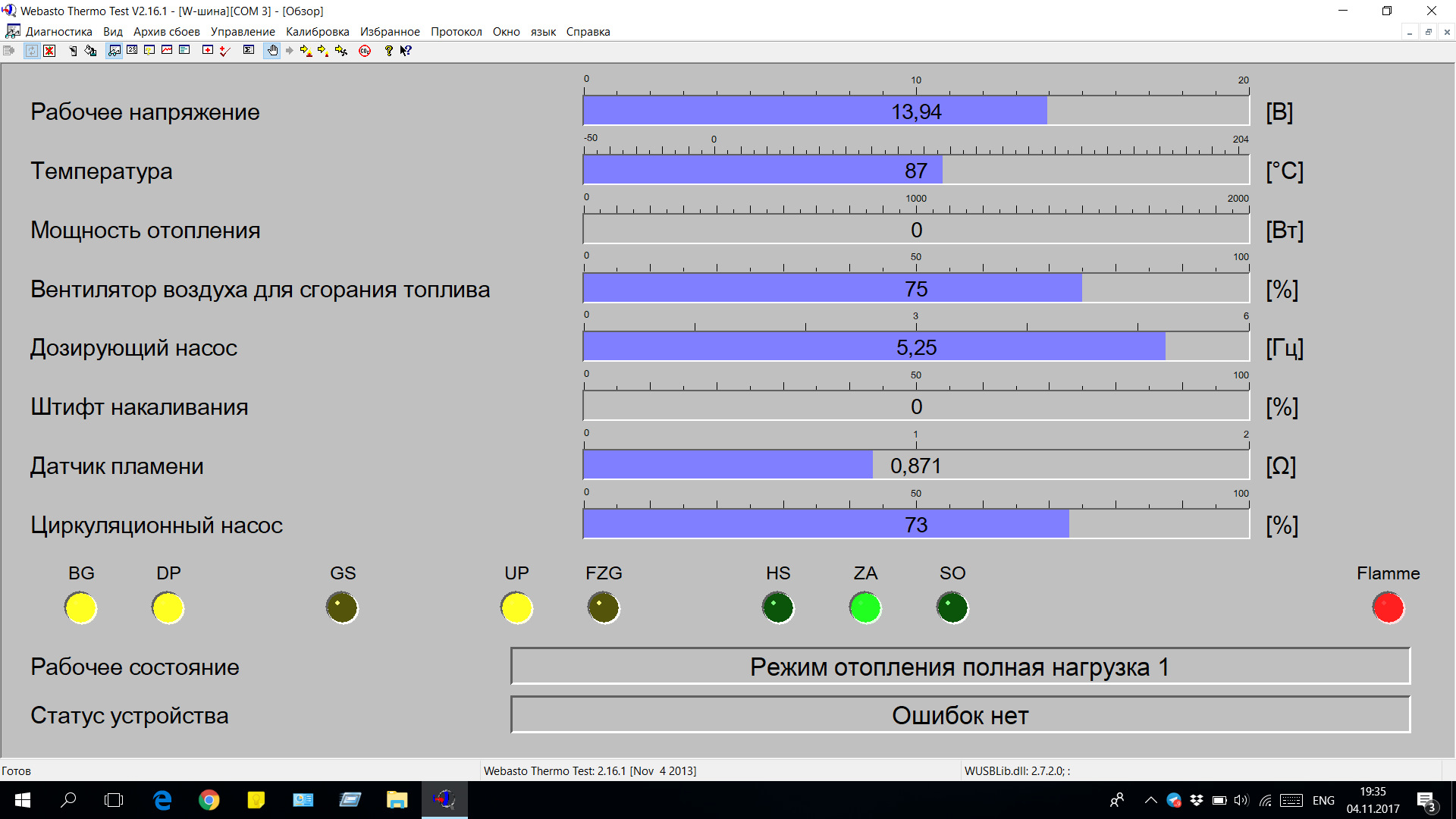The height and width of the screenshot is (819, 1456).
Task: Open Chrome from the Windows taskbar
Action: point(209,800)
